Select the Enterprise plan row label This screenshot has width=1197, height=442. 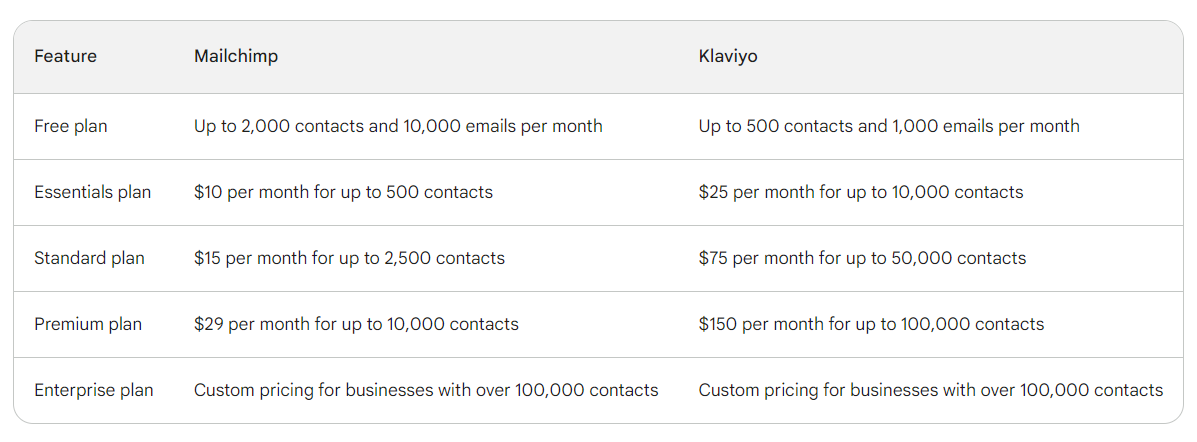click(94, 391)
